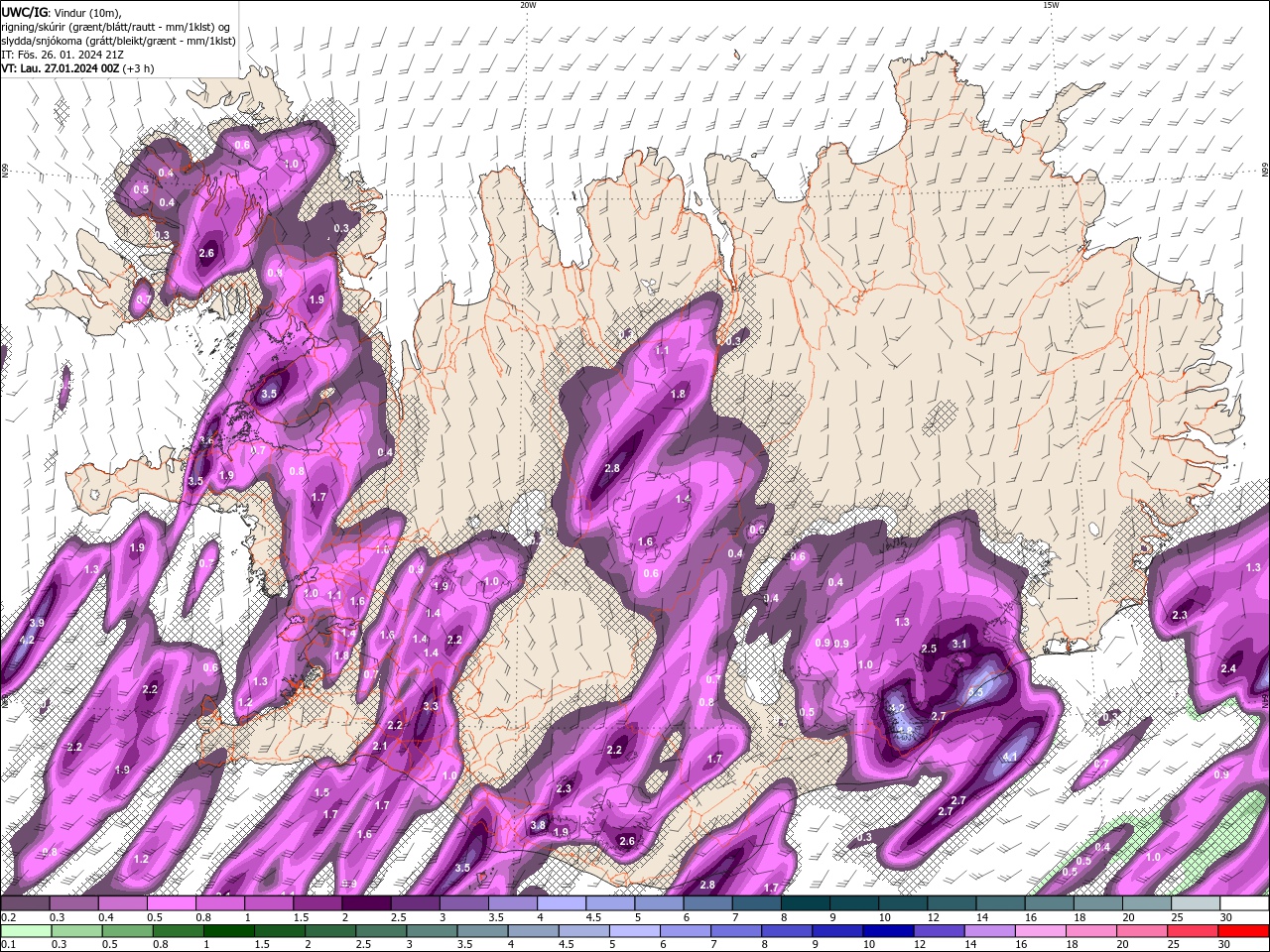This screenshot has height=952, width=1270.
Task: Click the 2.1 precipitation value
Action: pos(380,747)
